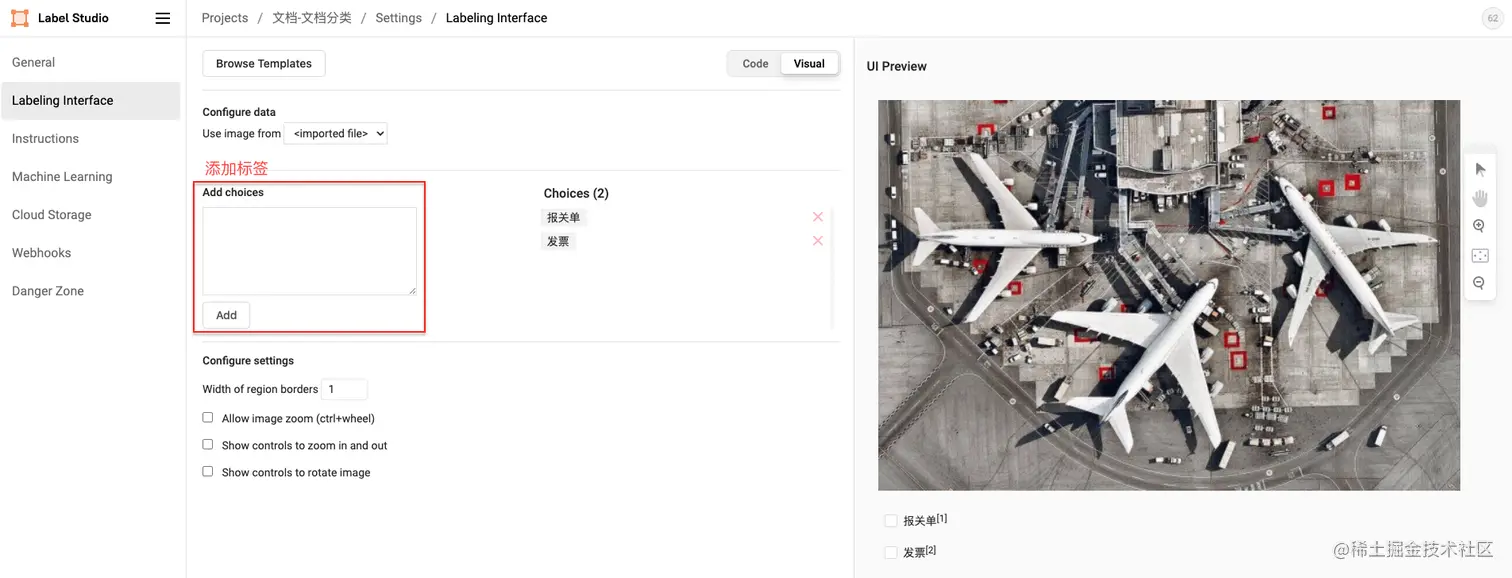Screen dimensions: 1512x578
Task: Click the user avatar badge
Action: click(x=1493, y=18)
